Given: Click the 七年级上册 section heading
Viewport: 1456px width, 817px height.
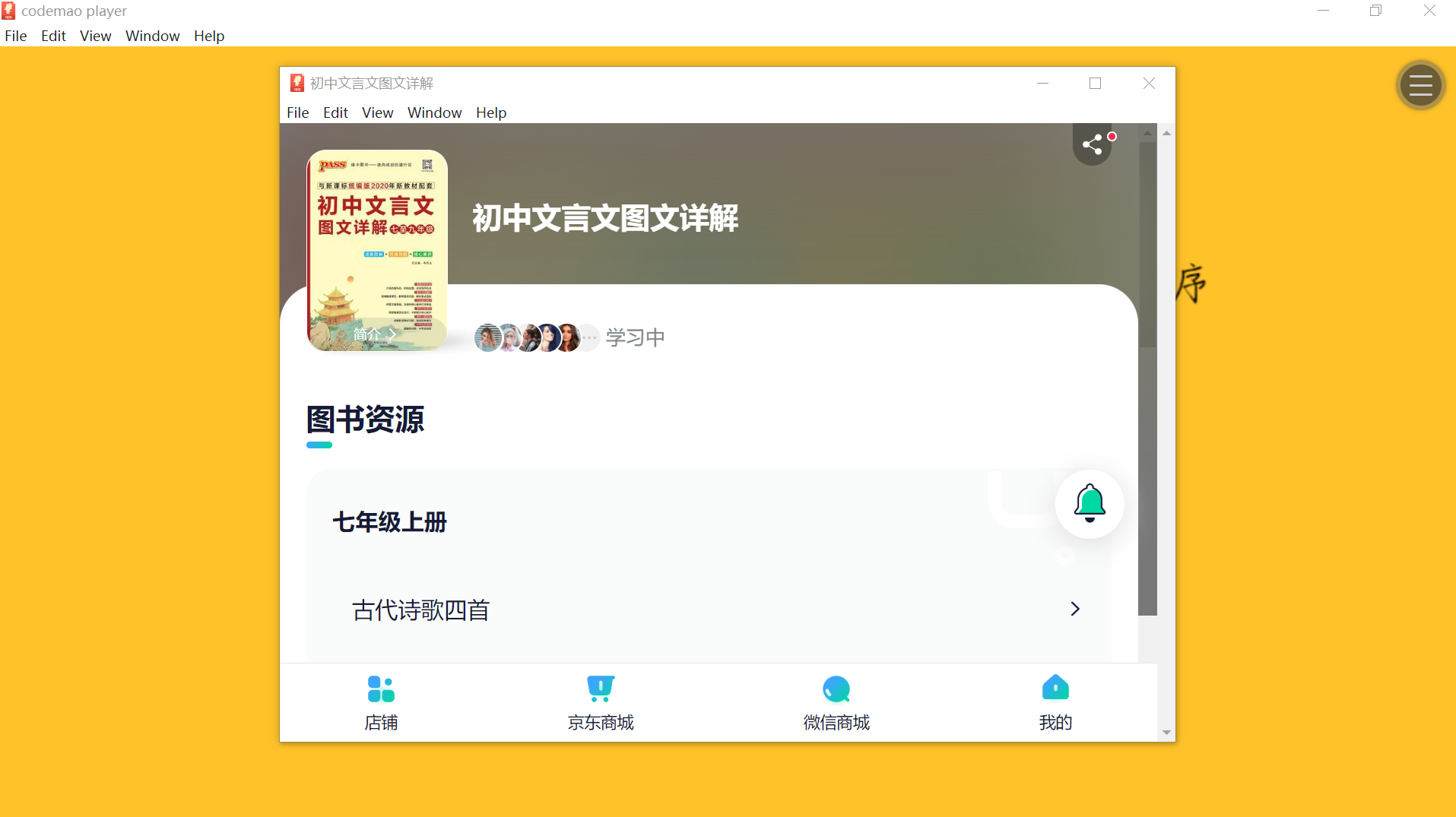Looking at the screenshot, I should point(390,522).
